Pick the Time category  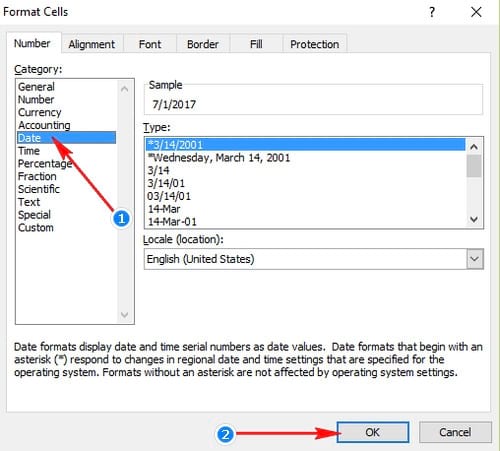(x=67, y=151)
